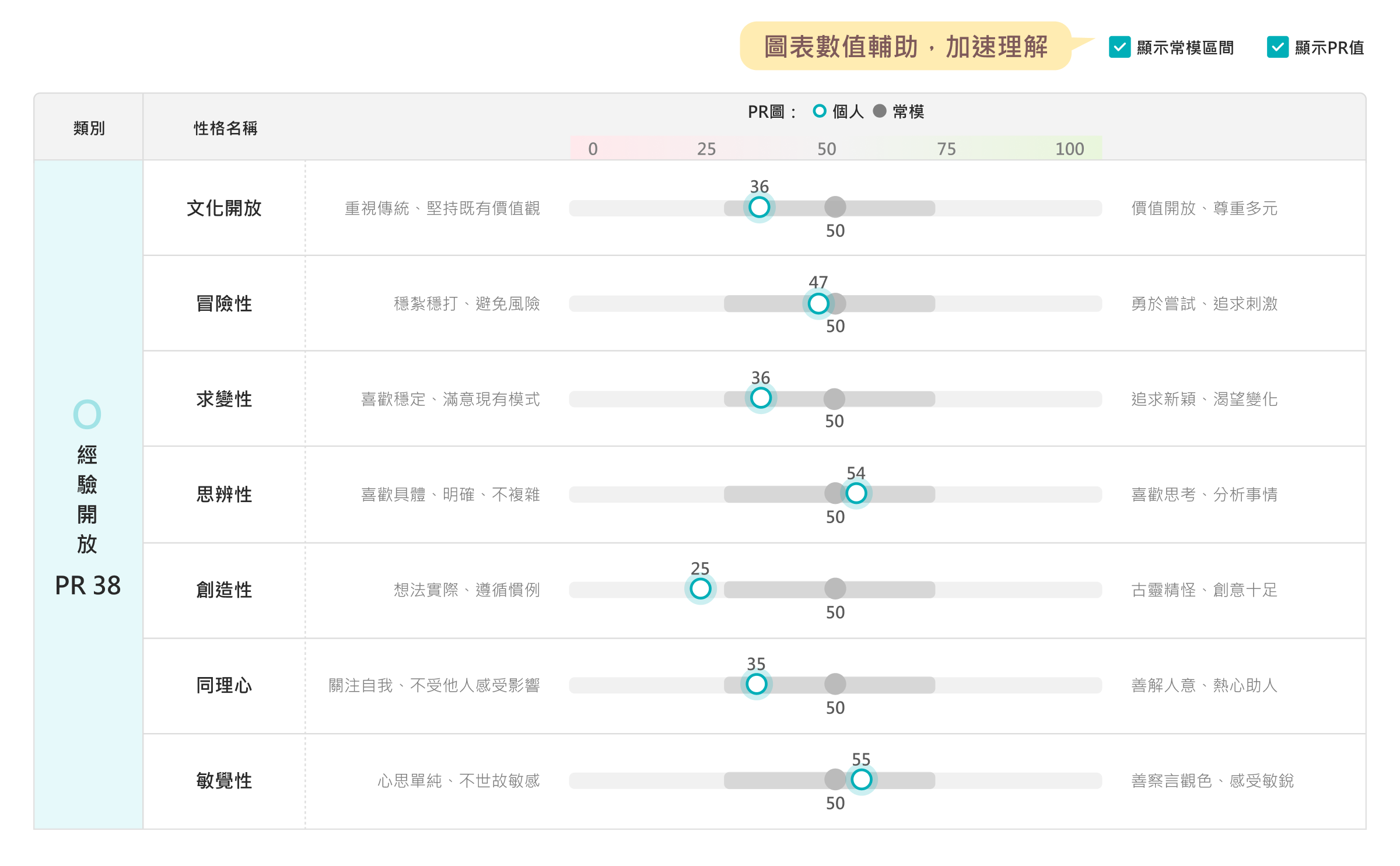Click the gray norm dot in 求變性 row
This screenshot has width=1400, height=866.
pyautogui.click(x=834, y=399)
